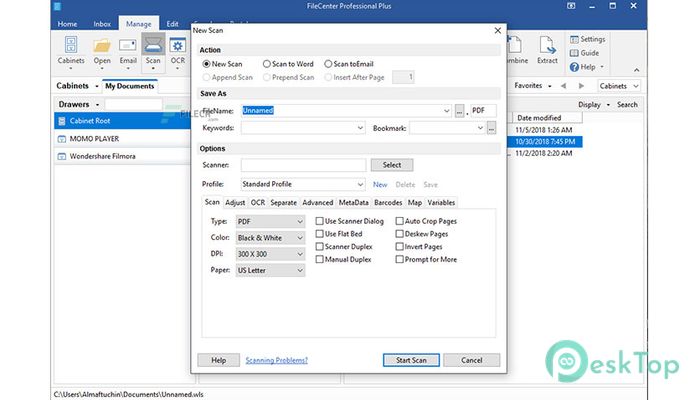The image size is (700, 400).
Task: Open the FileName dropdown
Action: [446, 111]
